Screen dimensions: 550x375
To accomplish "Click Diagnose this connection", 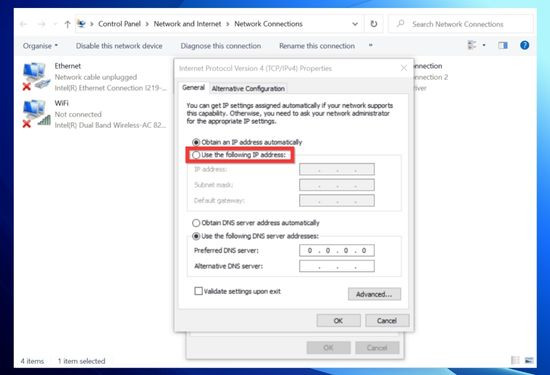I will [x=221, y=46].
